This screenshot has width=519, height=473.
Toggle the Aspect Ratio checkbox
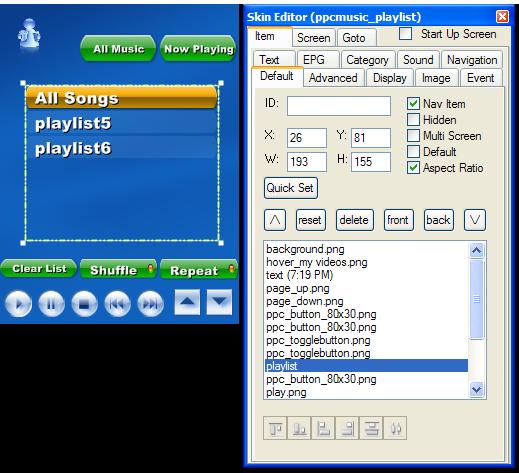(413, 168)
